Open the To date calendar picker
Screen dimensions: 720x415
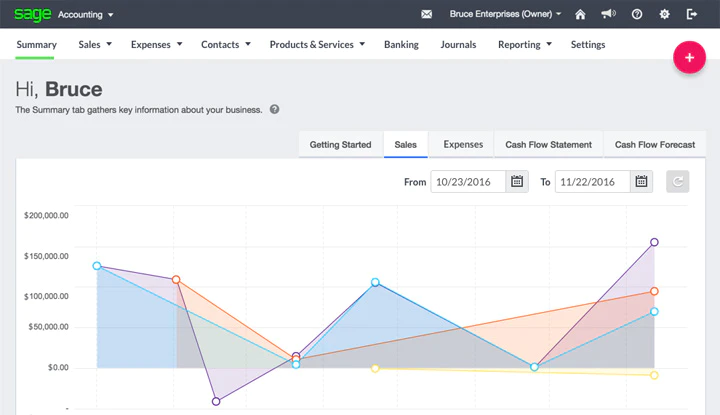[x=641, y=181]
